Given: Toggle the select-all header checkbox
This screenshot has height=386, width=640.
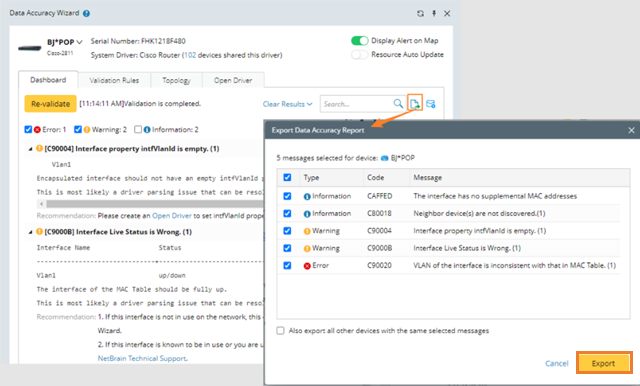Looking at the screenshot, I should click(x=287, y=177).
